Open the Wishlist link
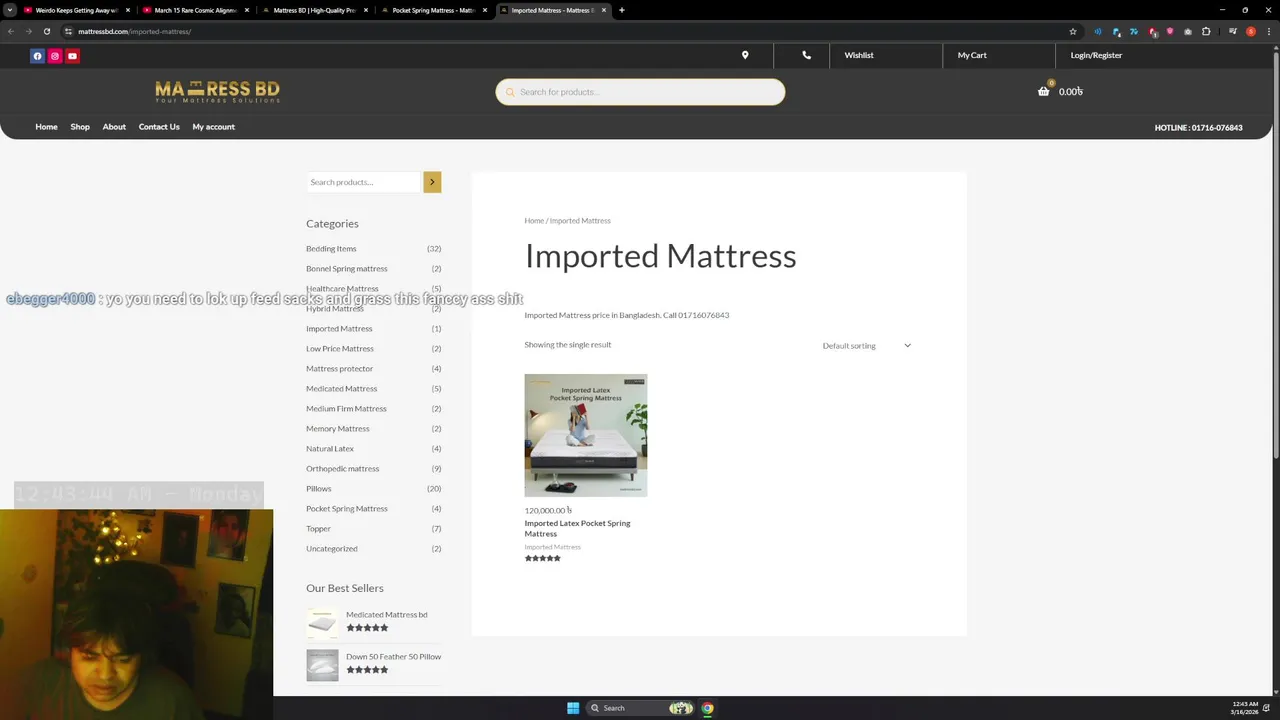This screenshot has height=720, width=1280. tap(859, 55)
